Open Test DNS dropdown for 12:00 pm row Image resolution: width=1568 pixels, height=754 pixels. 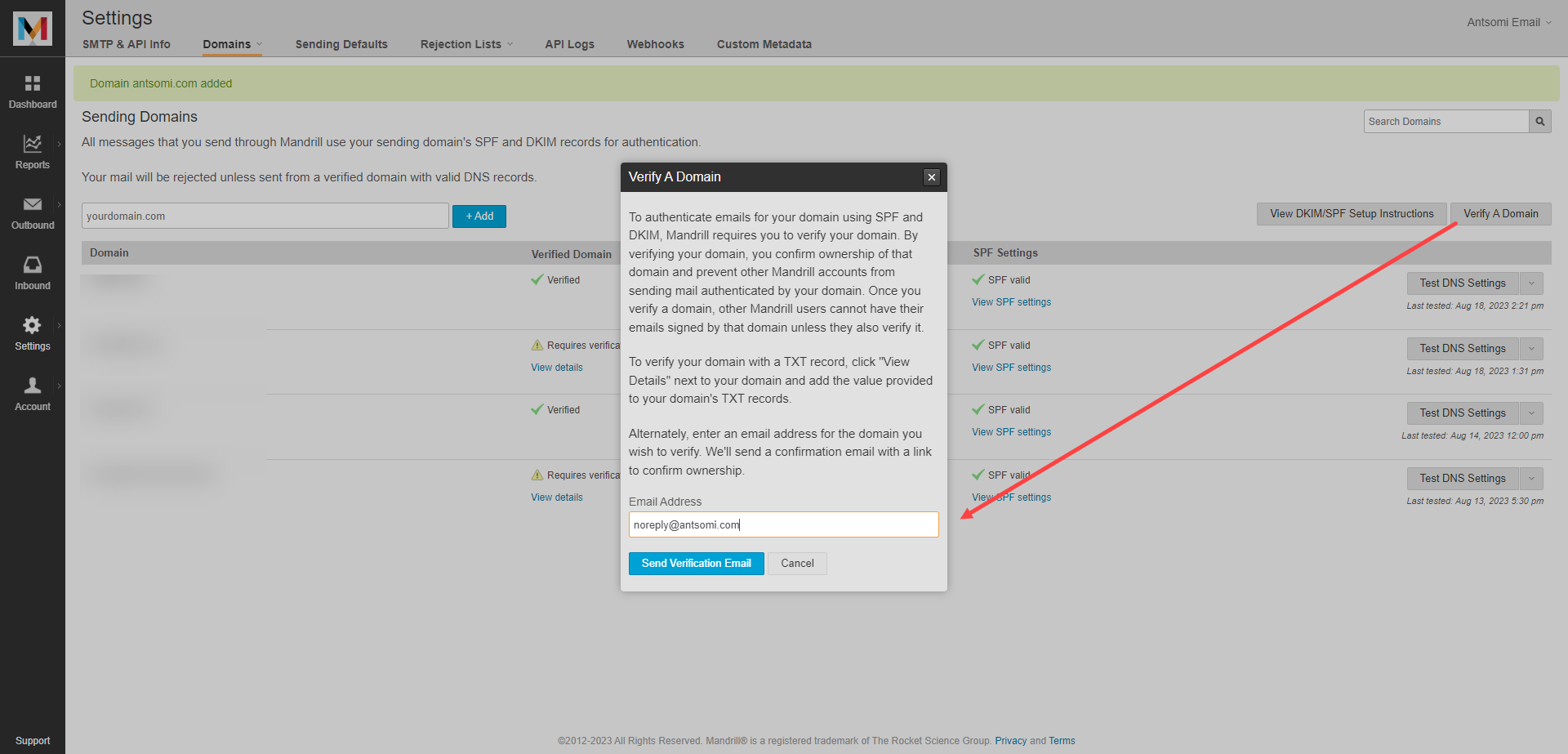tap(1531, 413)
